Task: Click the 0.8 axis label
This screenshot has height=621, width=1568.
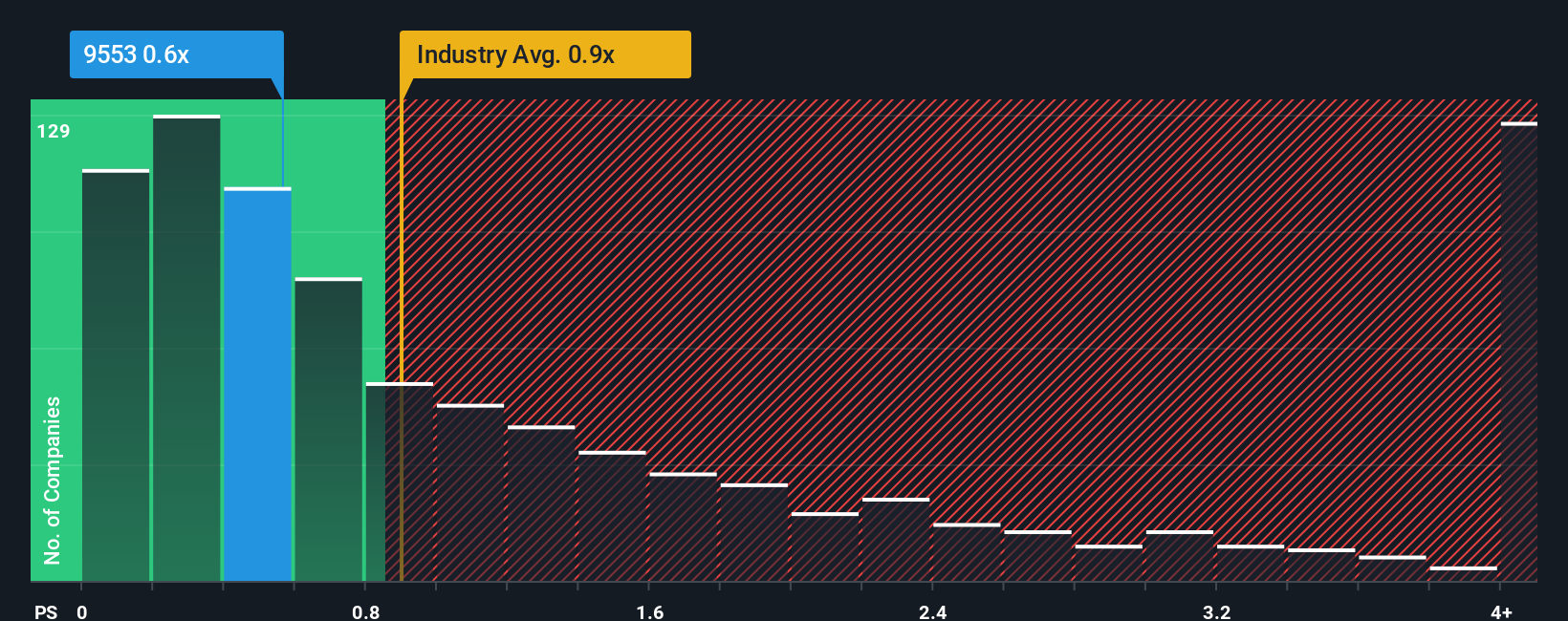Action: 366,611
